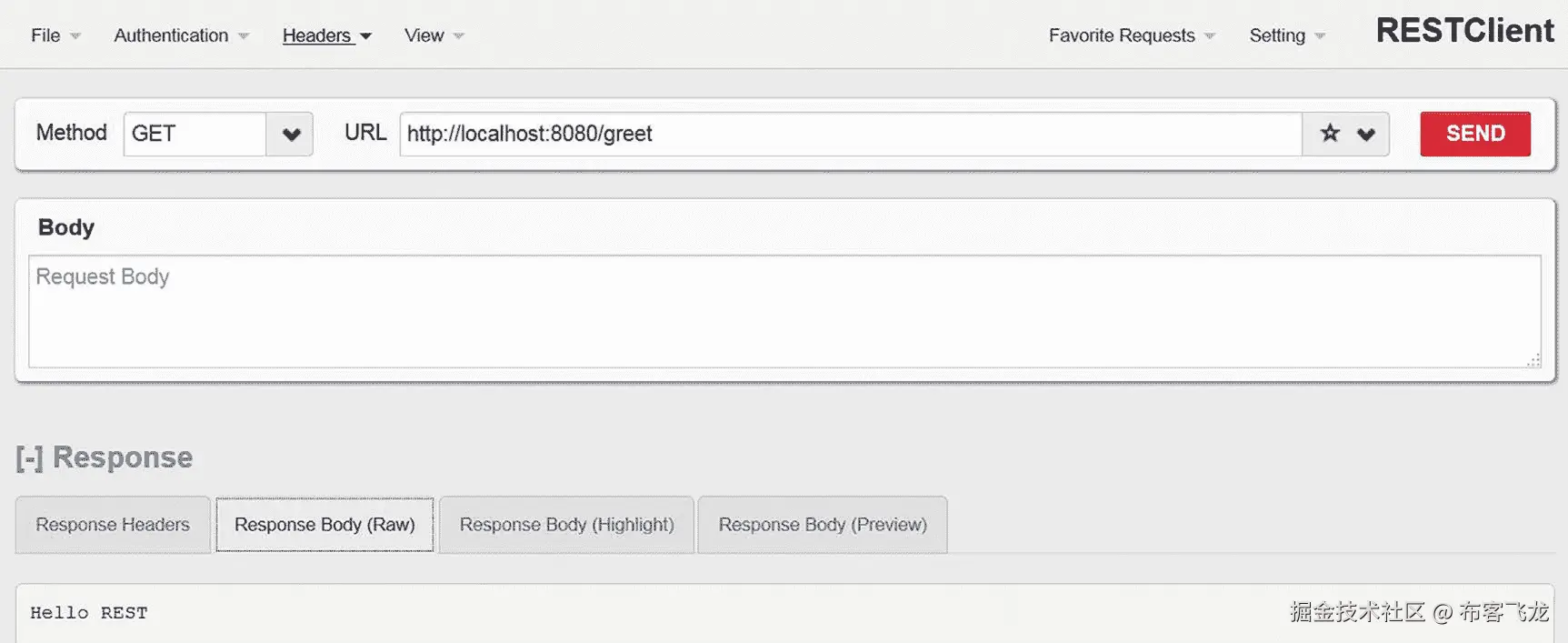Collapse the Response section toggle
This screenshot has height=643, width=1568.
(x=29, y=458)
